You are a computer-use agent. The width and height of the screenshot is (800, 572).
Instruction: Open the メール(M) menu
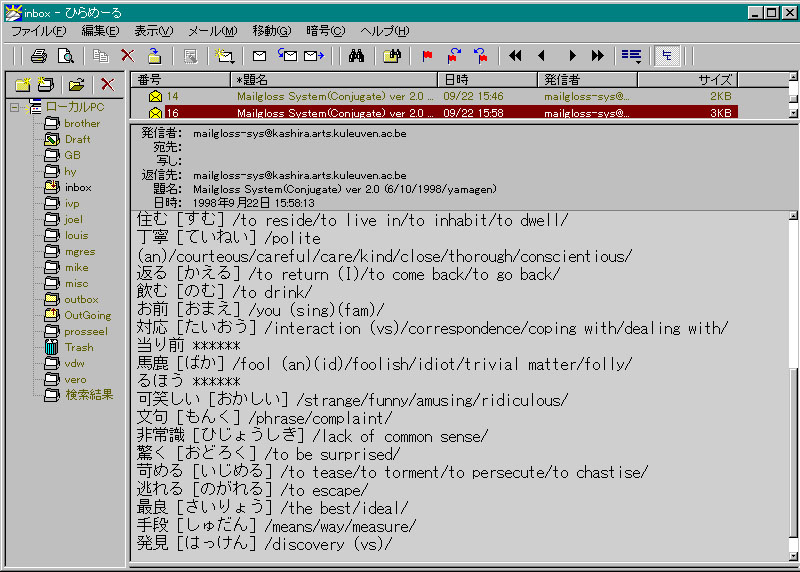[x=212, y=31]
